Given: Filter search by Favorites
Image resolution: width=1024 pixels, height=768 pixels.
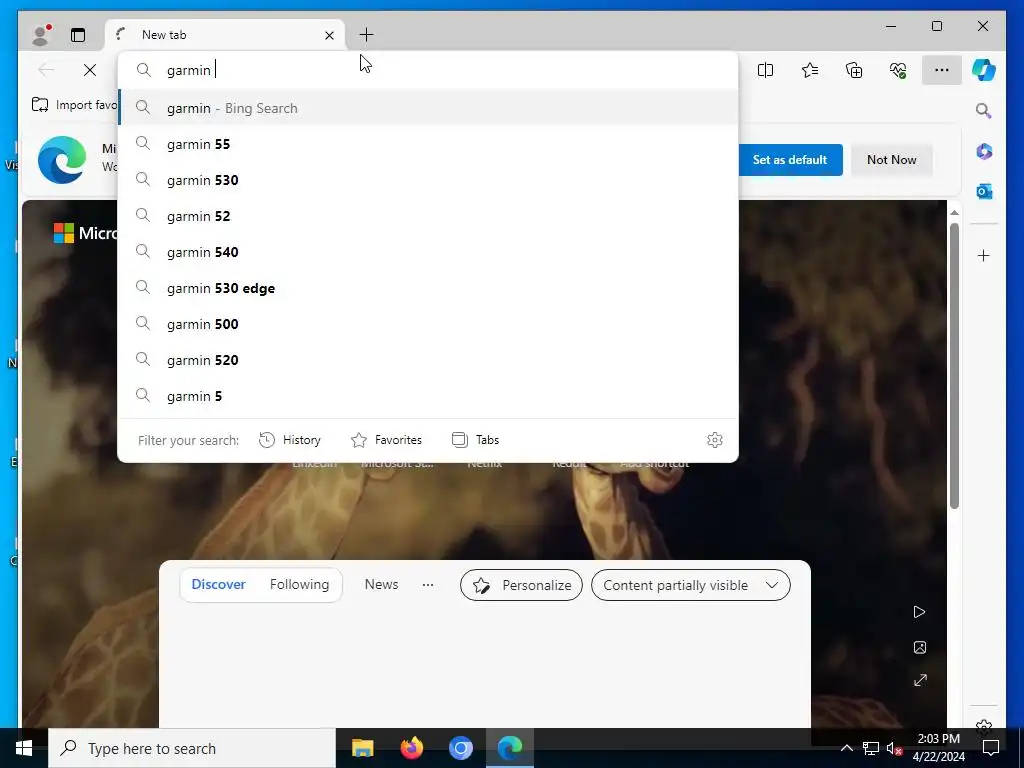Looking at the screenshot, I should click(x=387, y=440).
